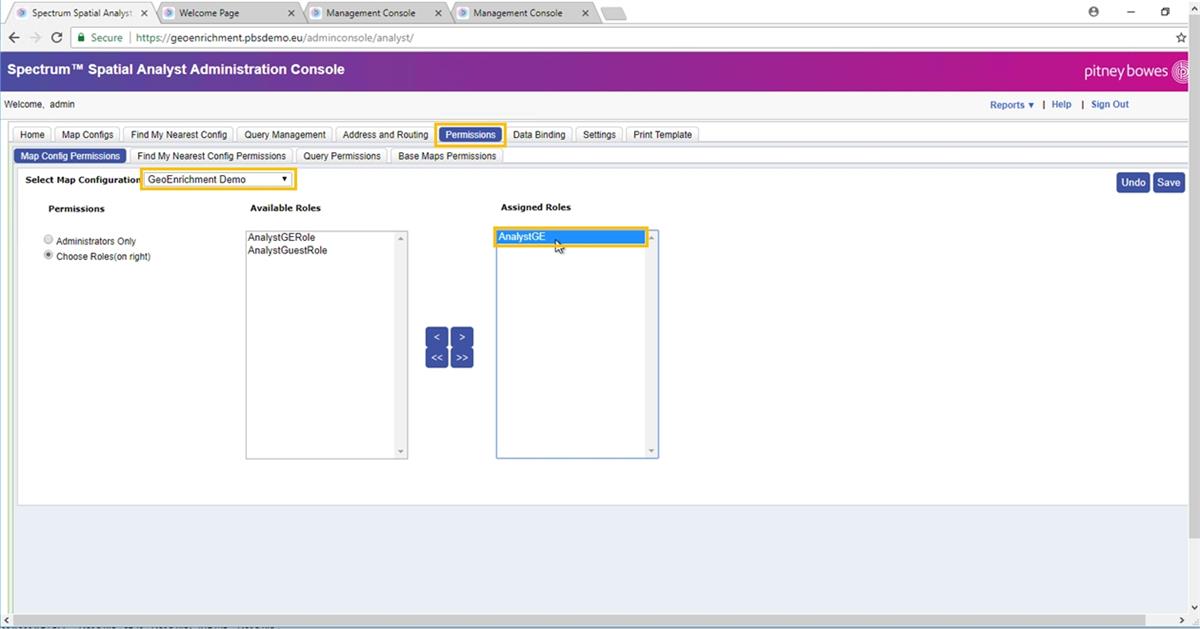Select Map Config Permissions sub-tab

(71, 156)
